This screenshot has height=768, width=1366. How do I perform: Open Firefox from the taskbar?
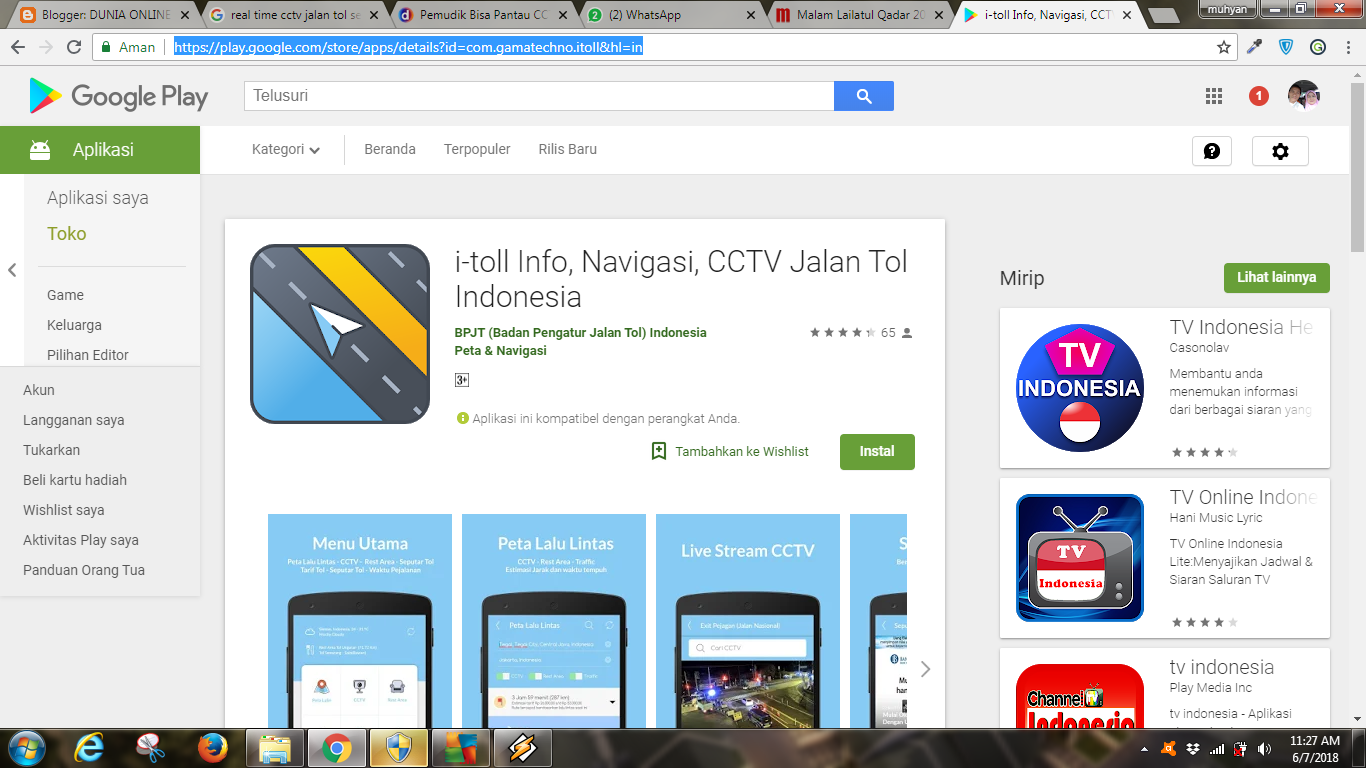tap(212, 748)
